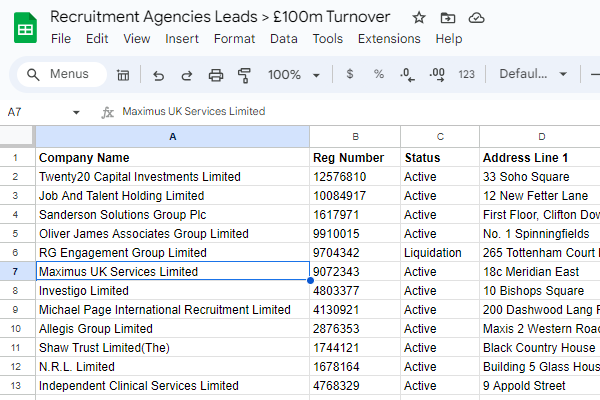Select the Status header cell
Viewport: 600px width, 400px height.
pos(440,157)
